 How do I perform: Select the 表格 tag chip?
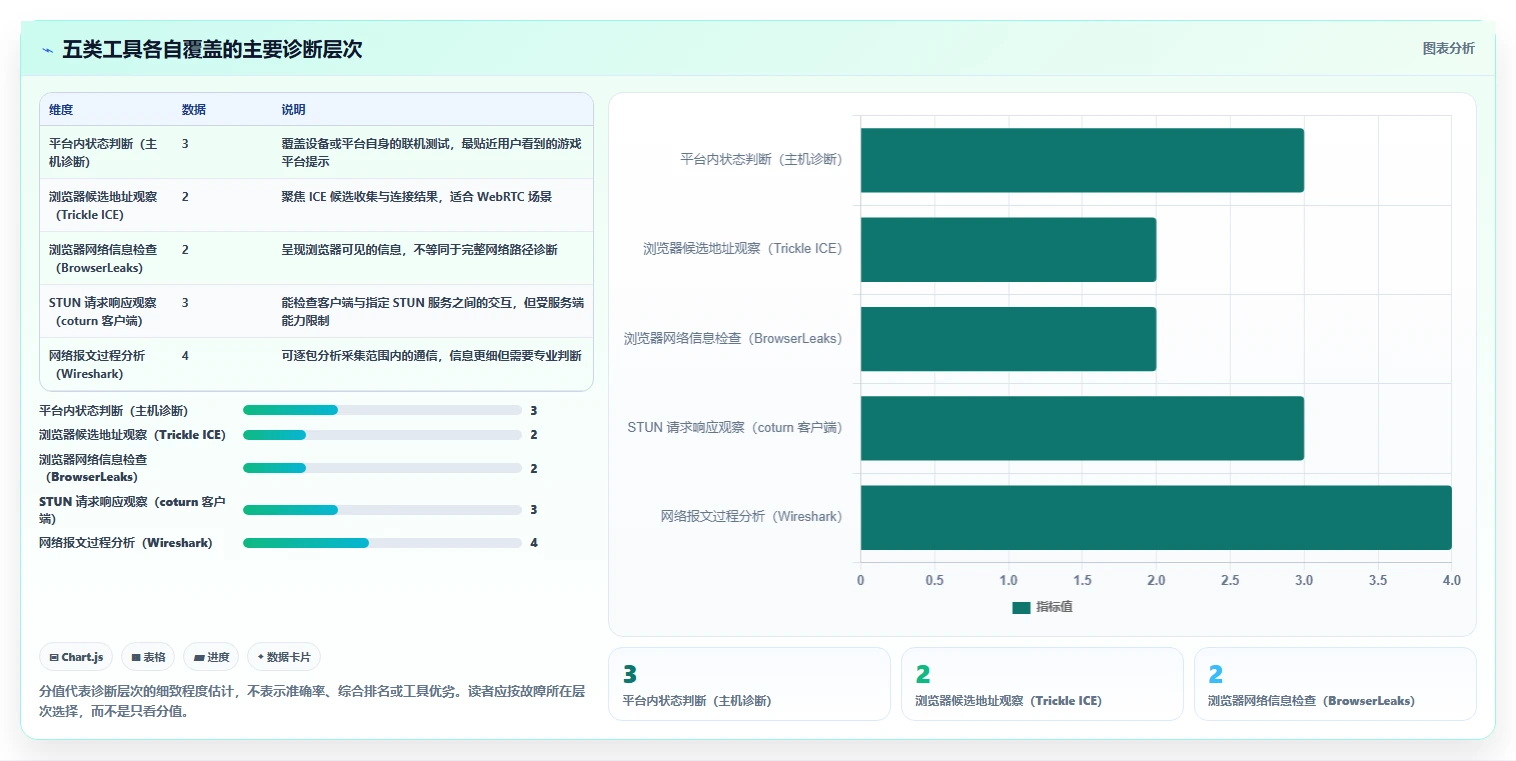(x=148, y=657)
